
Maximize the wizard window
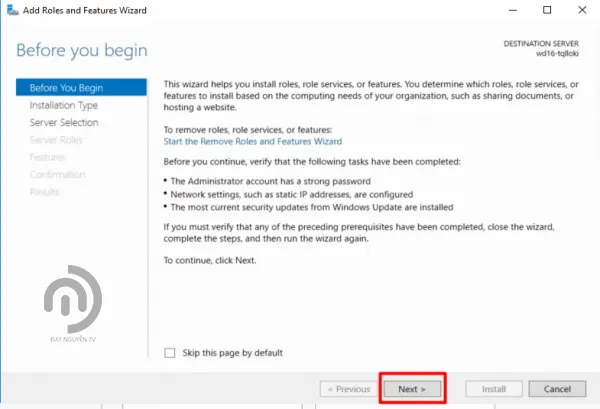(x=546, y=10)
